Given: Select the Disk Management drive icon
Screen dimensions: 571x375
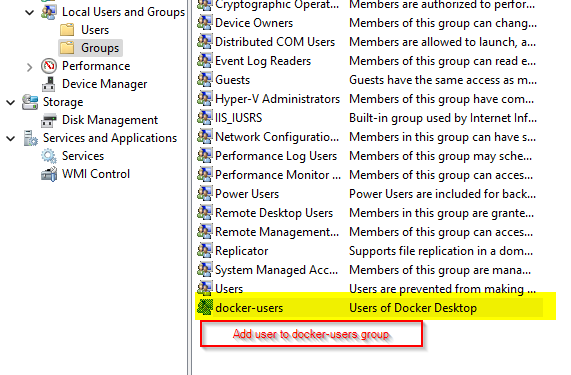Looking at the screenshot, I should click(x=49, y=120).
